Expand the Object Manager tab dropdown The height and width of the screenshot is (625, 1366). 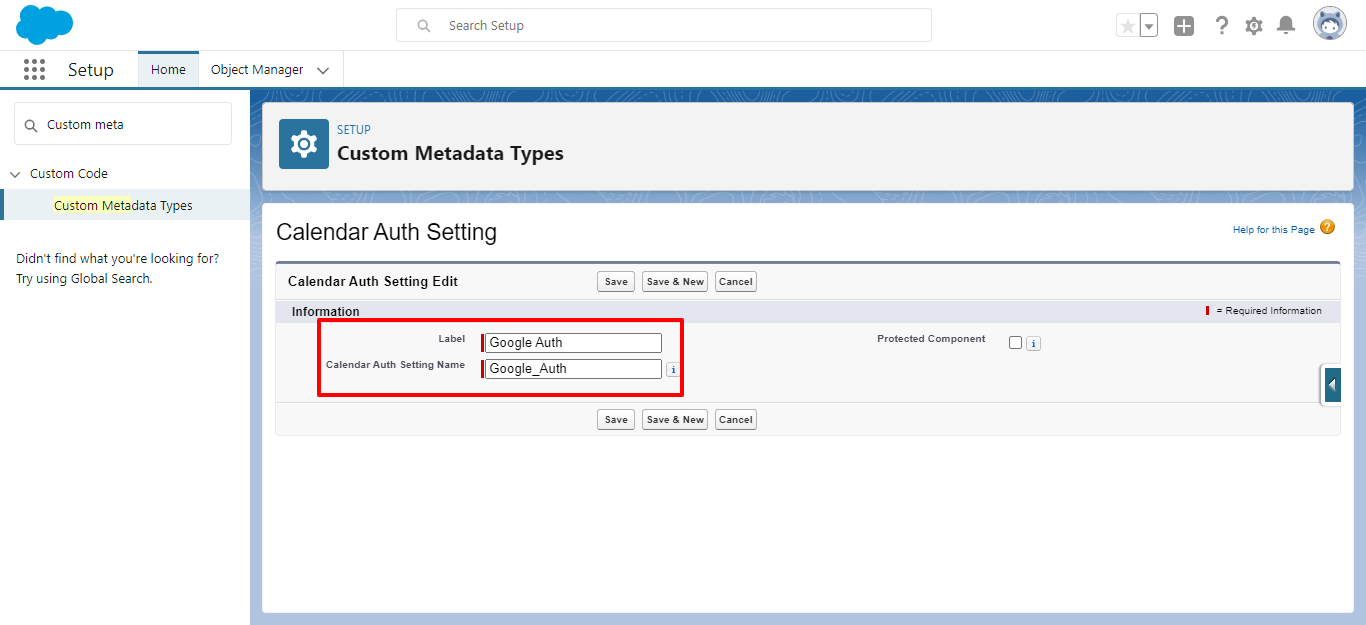point(323,71)
